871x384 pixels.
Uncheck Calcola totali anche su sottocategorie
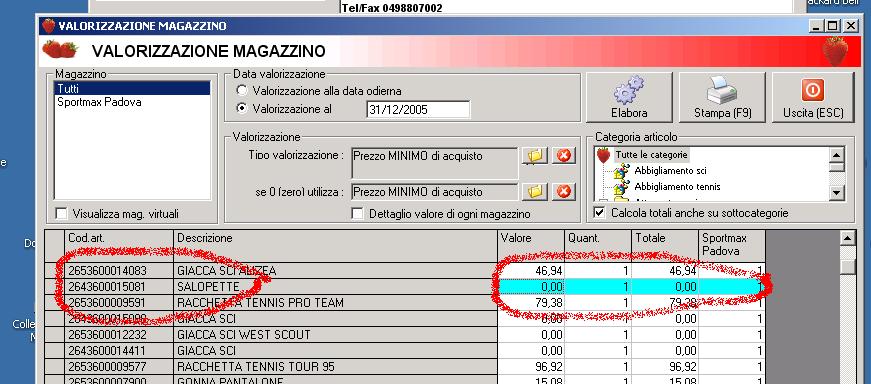pyautogui.click(x=599, y=212)
